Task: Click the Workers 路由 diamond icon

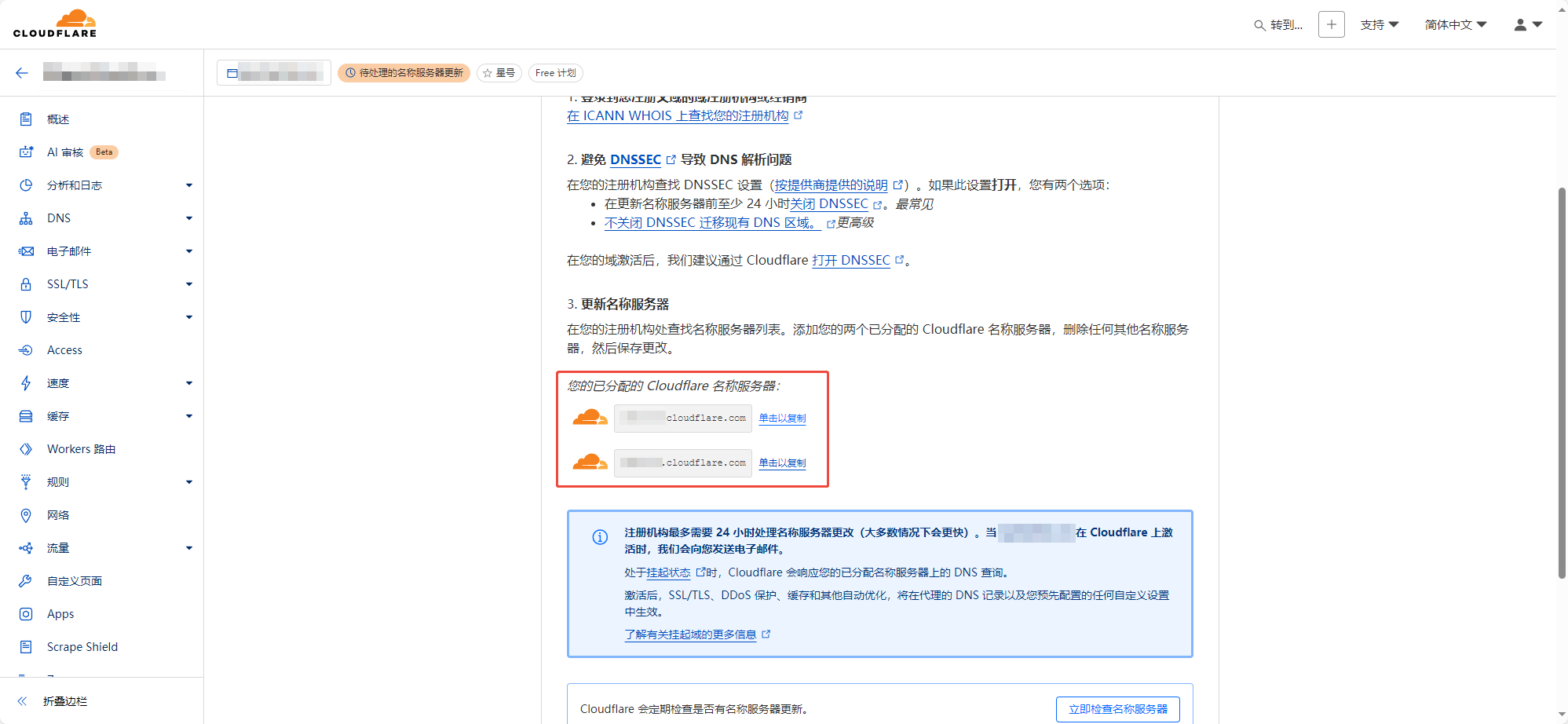Action: [26, 449]
